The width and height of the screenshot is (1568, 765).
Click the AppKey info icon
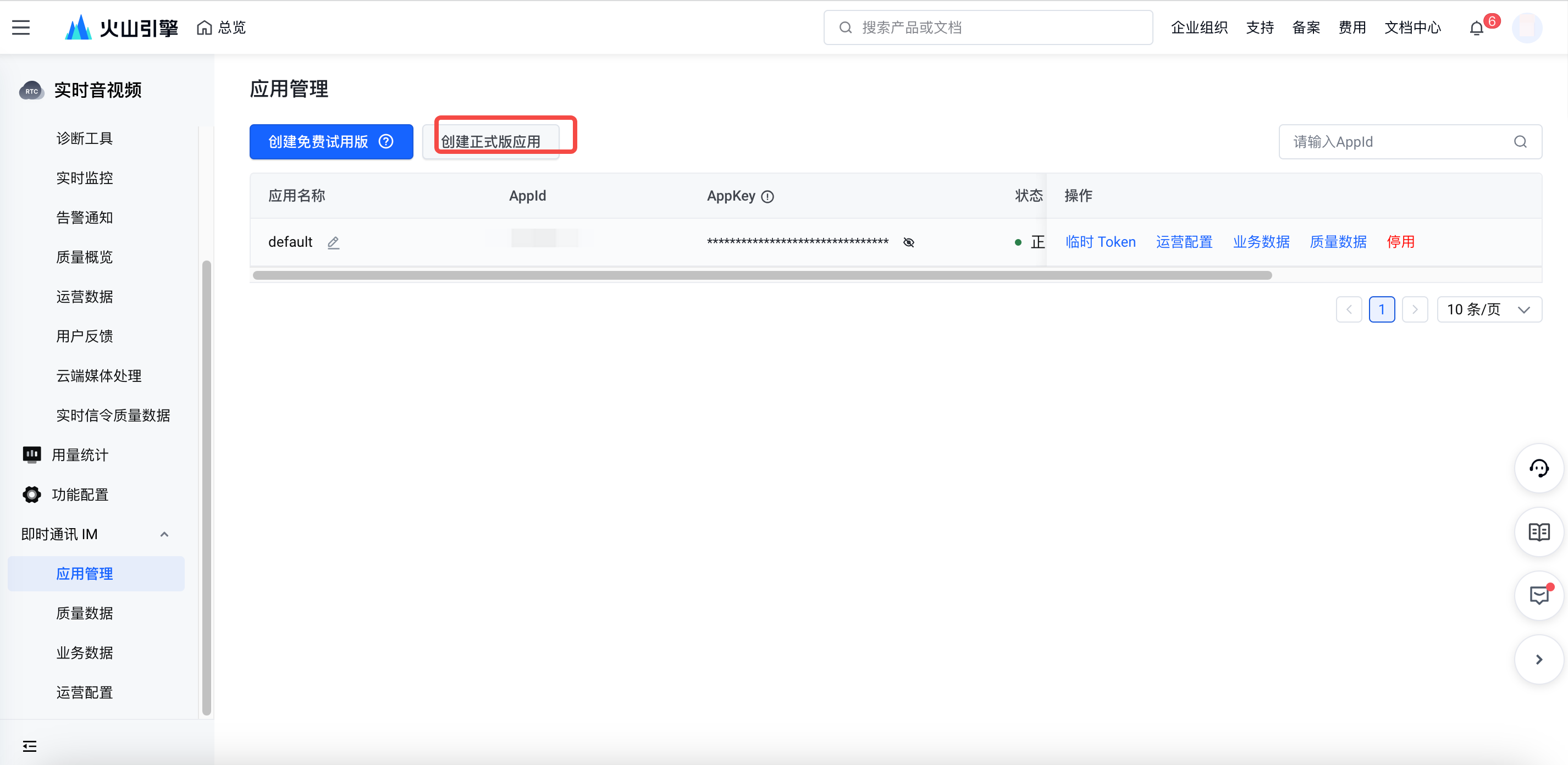click(x=768, y=197)
